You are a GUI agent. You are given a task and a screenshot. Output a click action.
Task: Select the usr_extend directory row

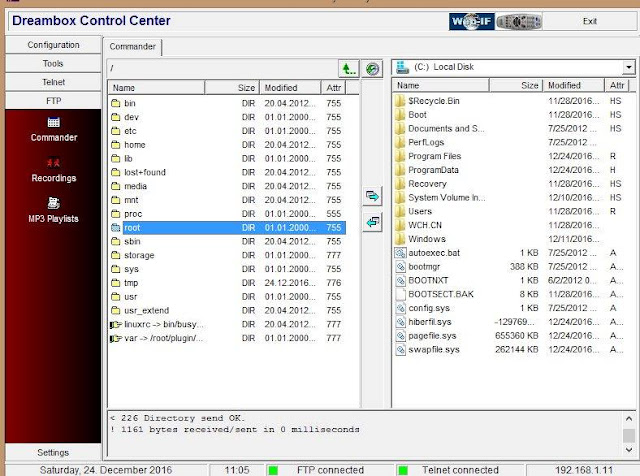[x=227, y=311]
